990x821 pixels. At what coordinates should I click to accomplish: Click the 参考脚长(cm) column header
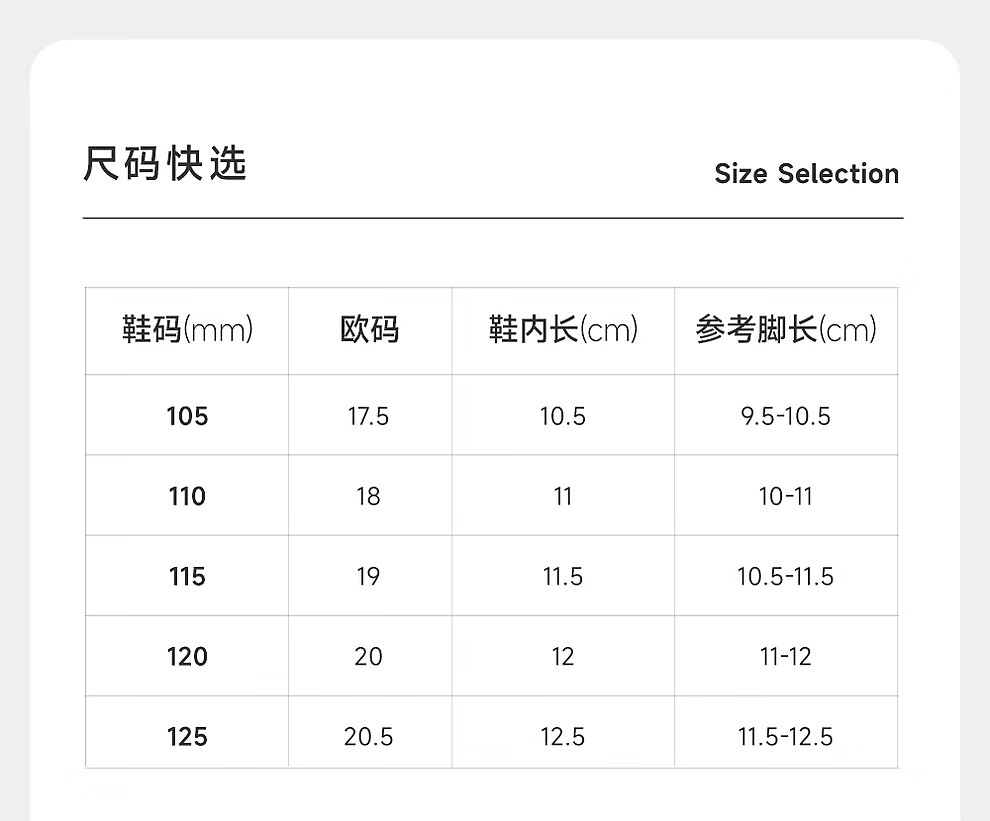point(785,330)
